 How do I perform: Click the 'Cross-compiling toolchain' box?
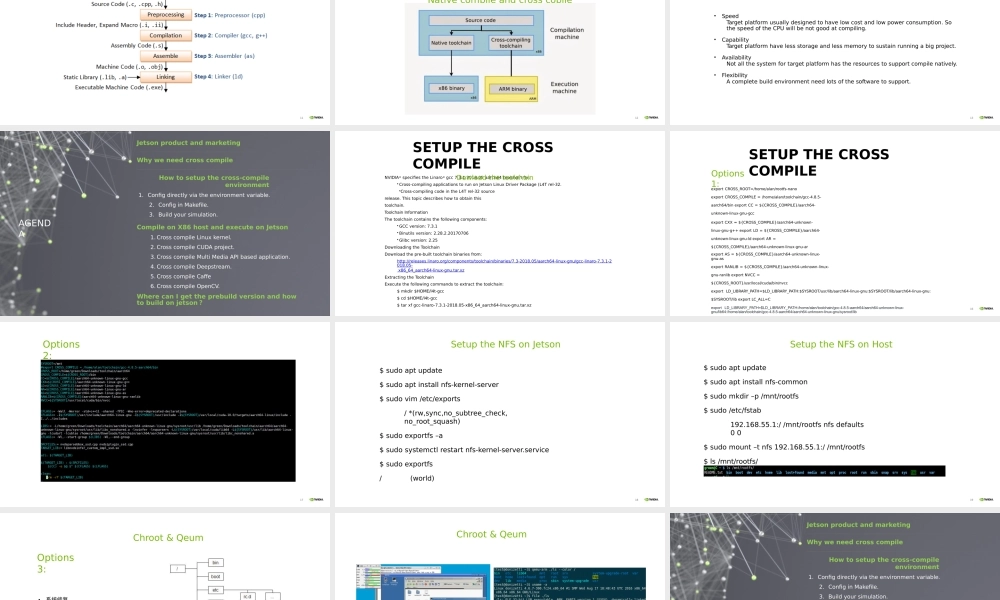[x=511, y=43]
